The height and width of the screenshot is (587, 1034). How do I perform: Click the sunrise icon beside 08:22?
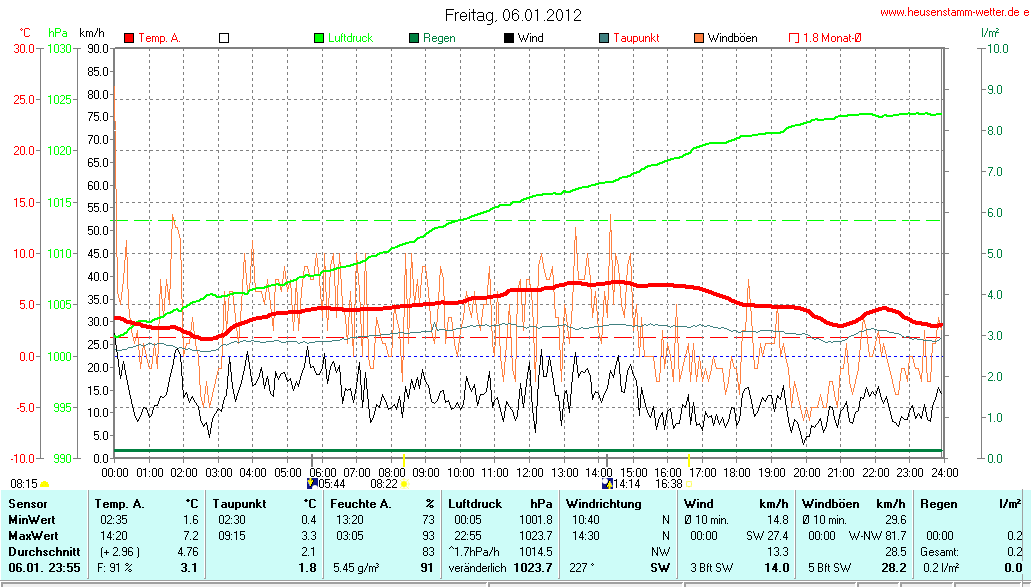(x=404, y=484)
